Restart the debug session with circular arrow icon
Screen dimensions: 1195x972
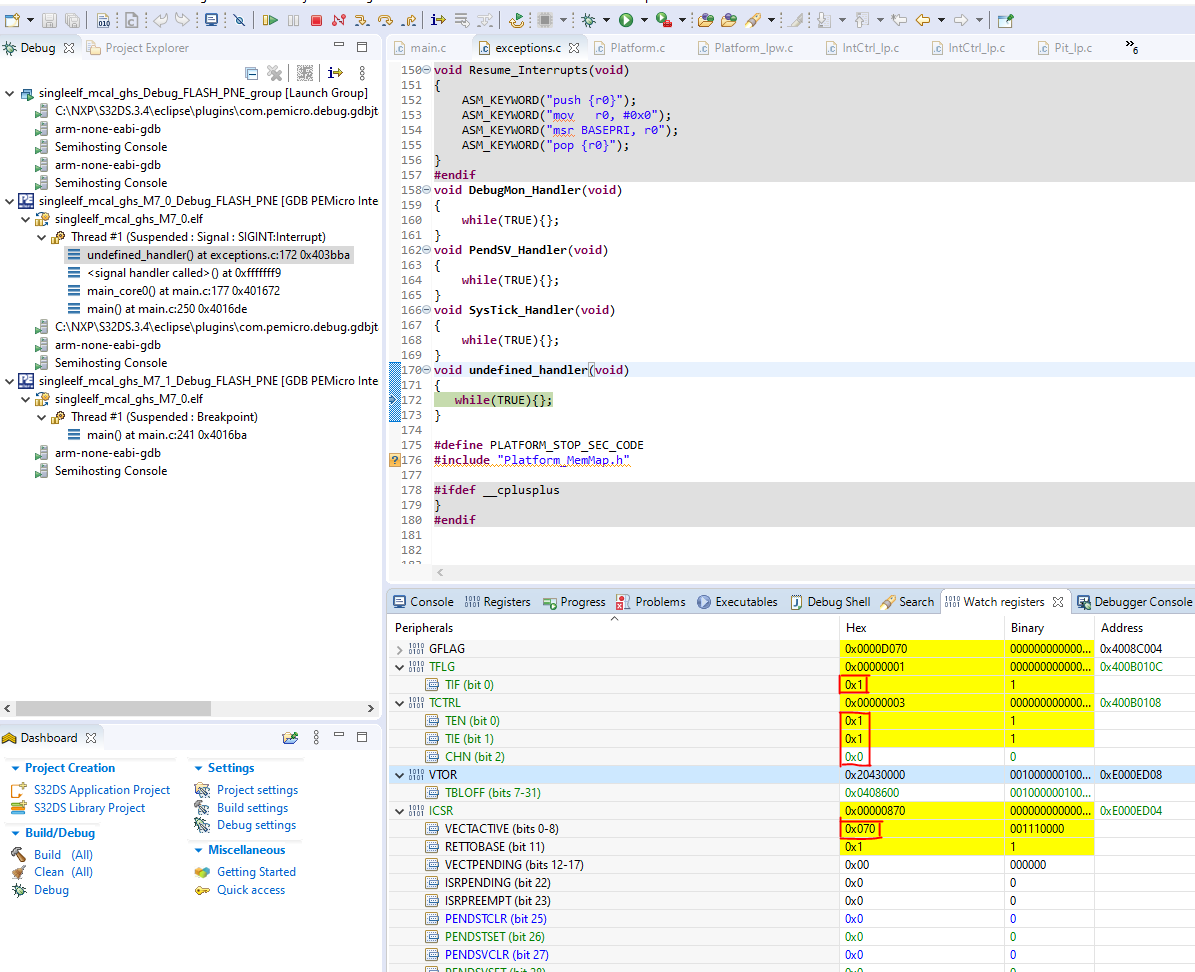(x=517, y=20)
